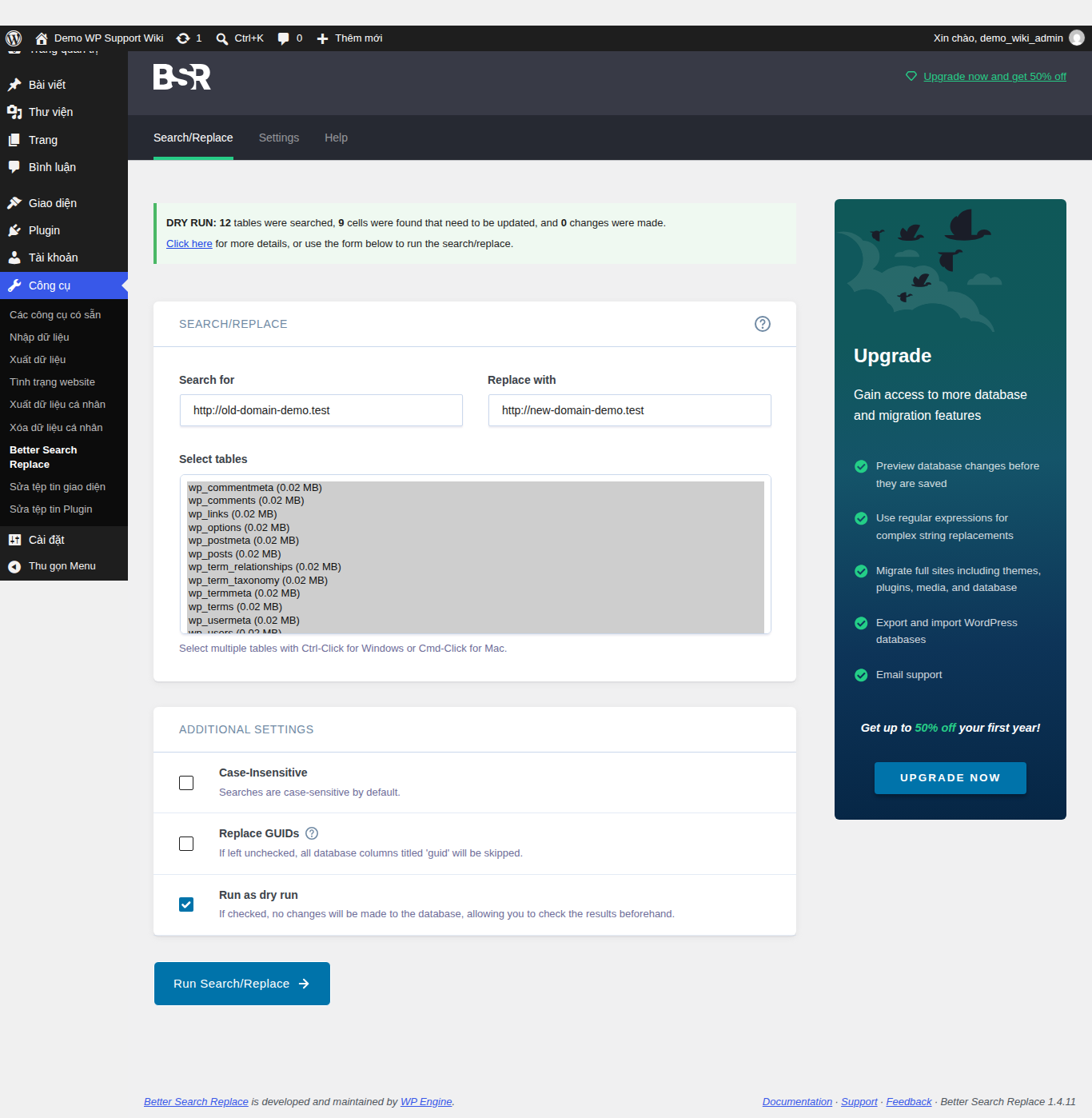This screenshot has width=1092, height=1118.
Task: Select wp_links table in list
Action: (476, 514)
